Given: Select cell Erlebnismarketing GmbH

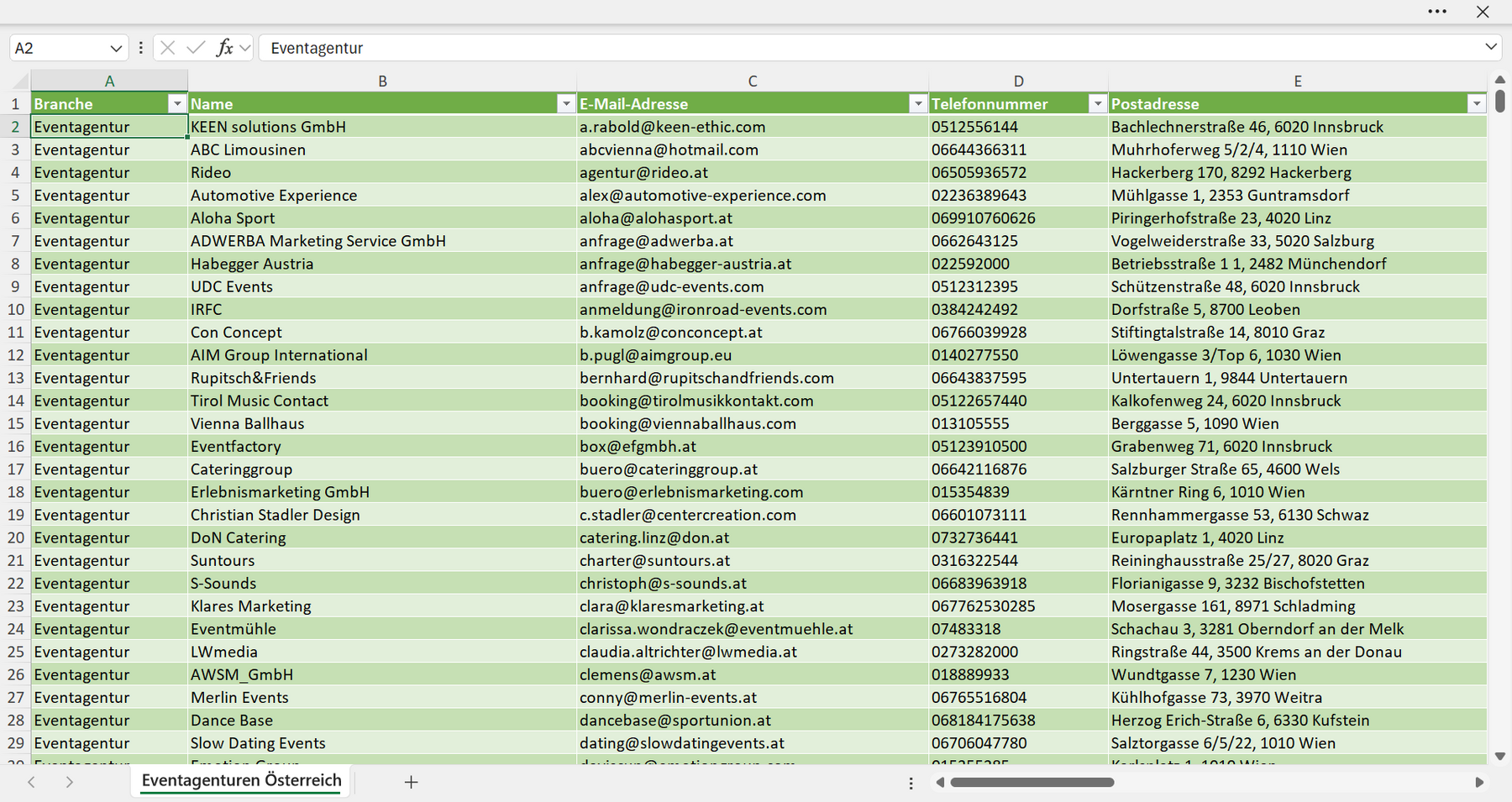Looking at the screenshot, I should pyautogui.click(x=382, y=492).
